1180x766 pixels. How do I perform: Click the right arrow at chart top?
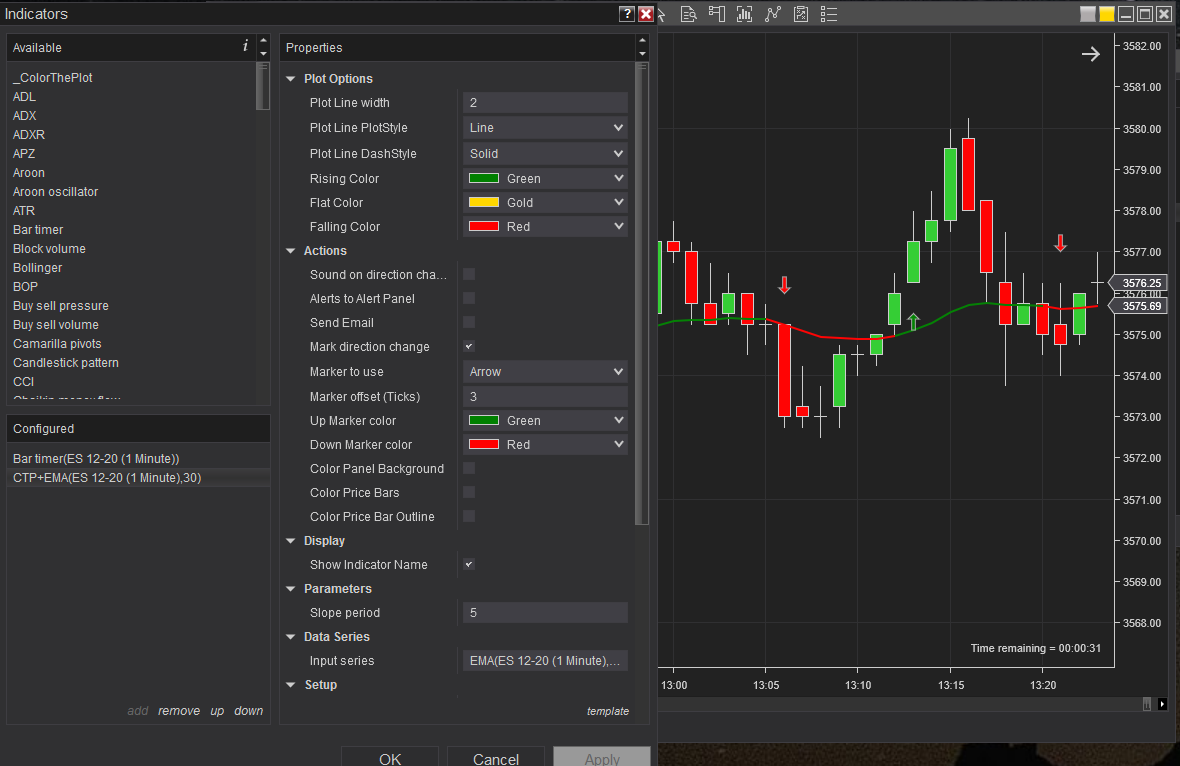pos(1090,54)
